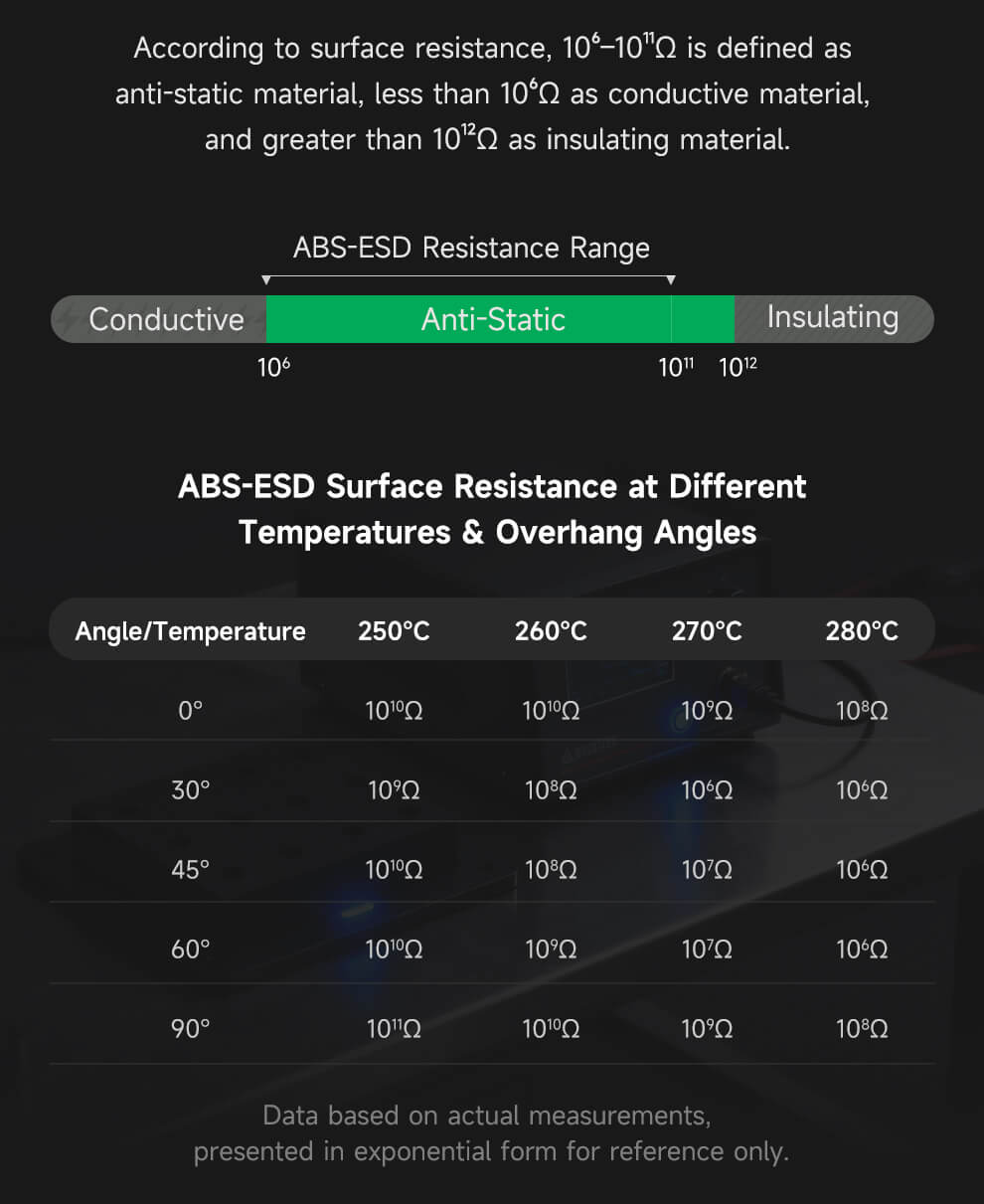
Task: Select the 45° row label
Action: click(190, 870)
